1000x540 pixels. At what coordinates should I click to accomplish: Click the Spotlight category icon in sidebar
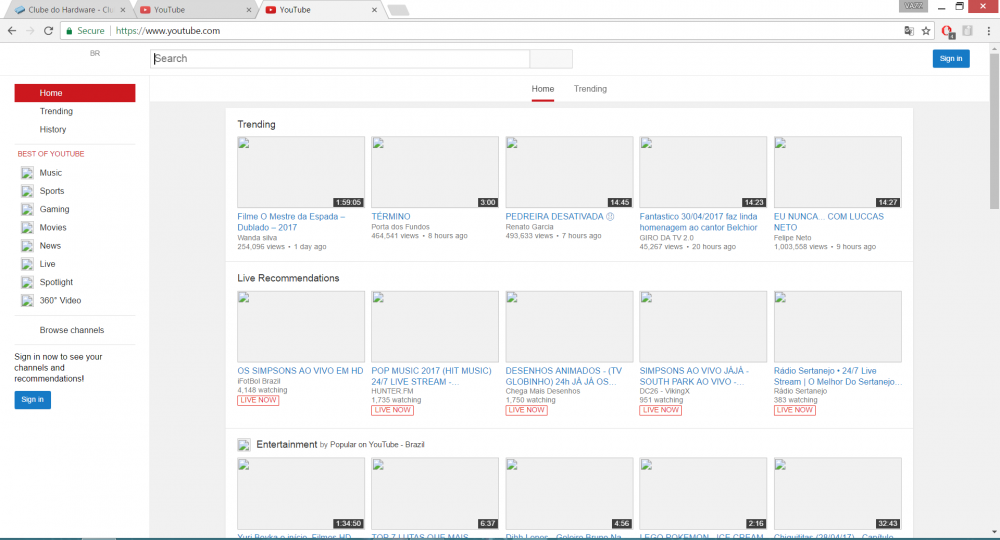[27, 282]
